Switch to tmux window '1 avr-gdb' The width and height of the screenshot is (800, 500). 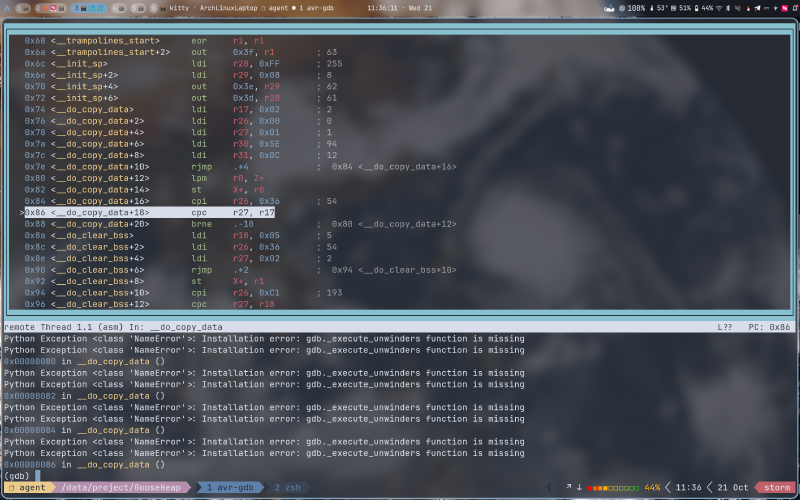(x=230, y=487)
